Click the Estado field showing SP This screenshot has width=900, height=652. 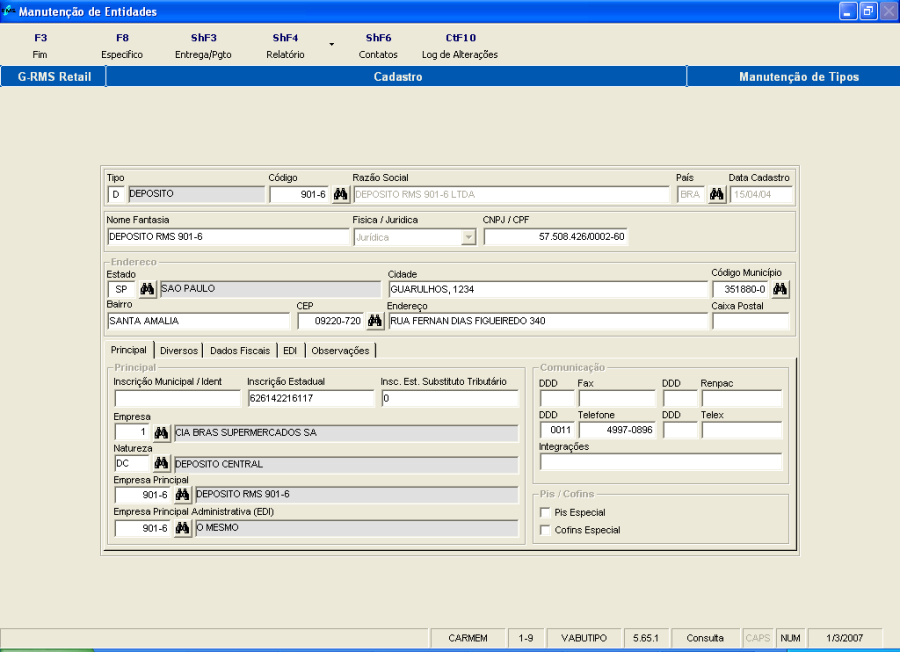[x=121, y=289]
